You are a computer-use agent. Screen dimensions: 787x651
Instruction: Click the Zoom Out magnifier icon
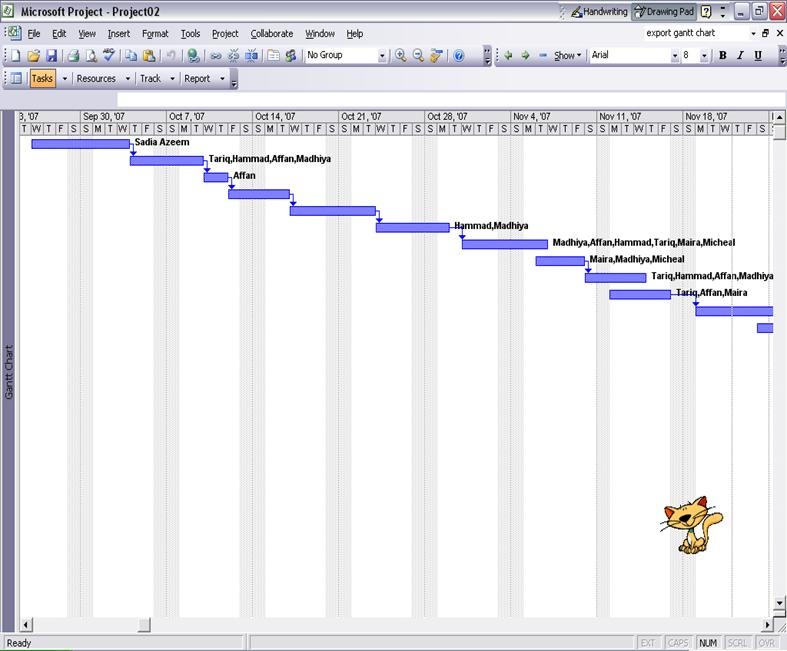(x=418, y=56)
